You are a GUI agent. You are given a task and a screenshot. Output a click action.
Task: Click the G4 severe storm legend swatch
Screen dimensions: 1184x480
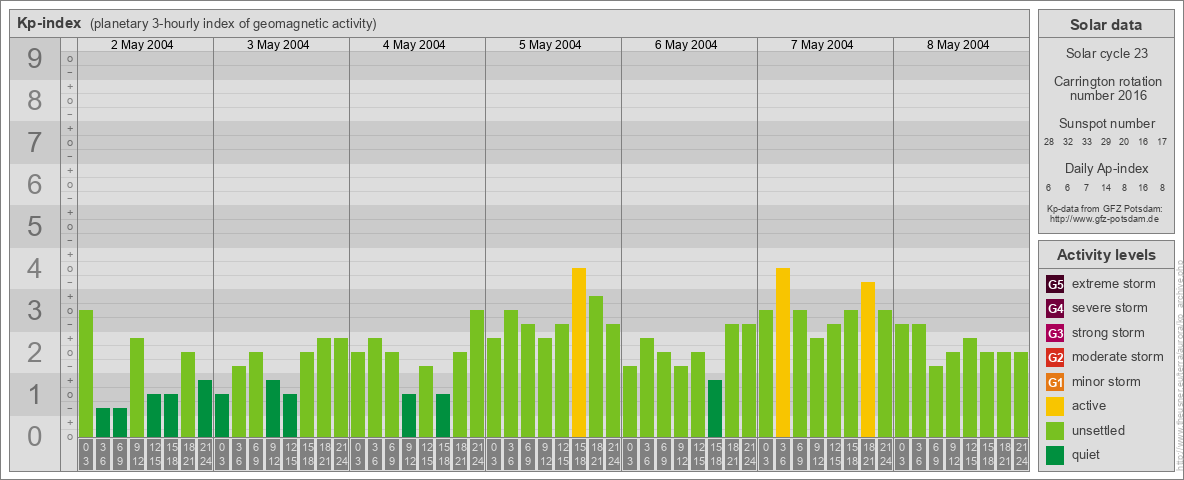tap(1055, 309)
